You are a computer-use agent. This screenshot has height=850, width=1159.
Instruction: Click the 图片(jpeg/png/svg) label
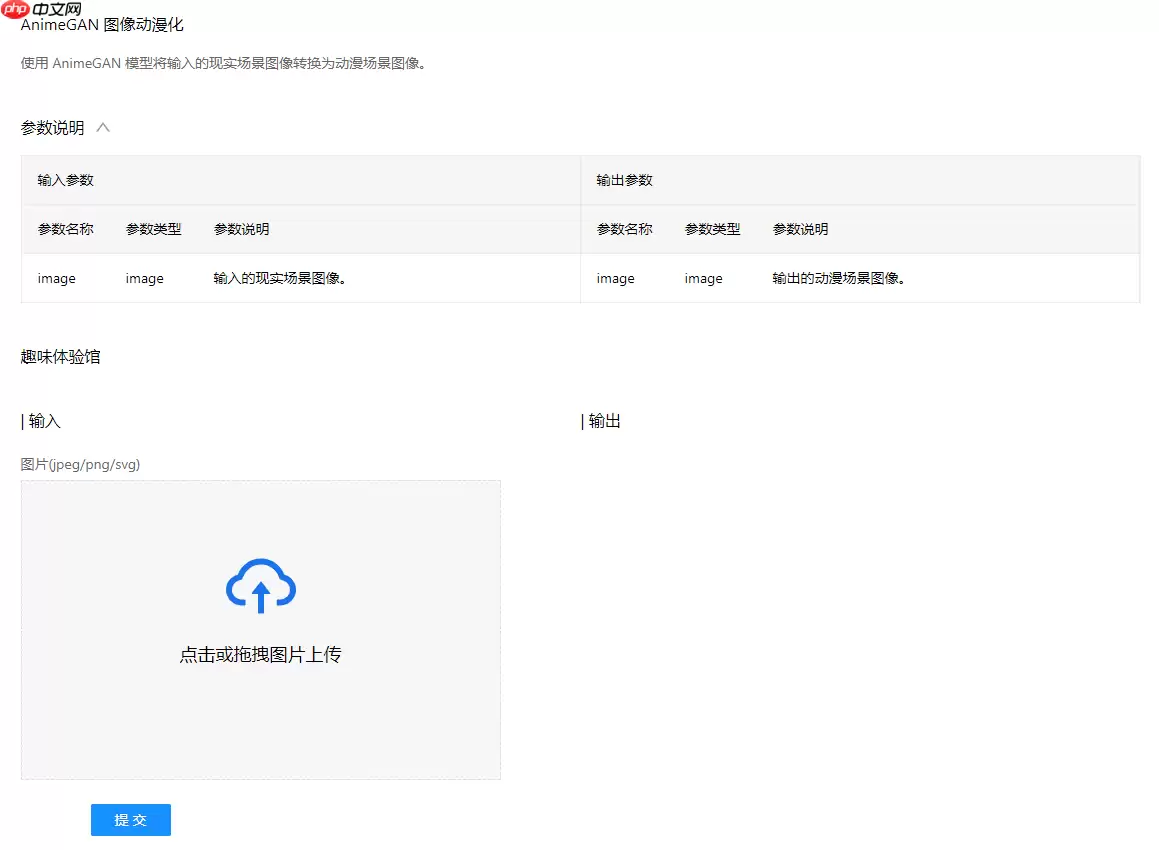pos(80,464)
